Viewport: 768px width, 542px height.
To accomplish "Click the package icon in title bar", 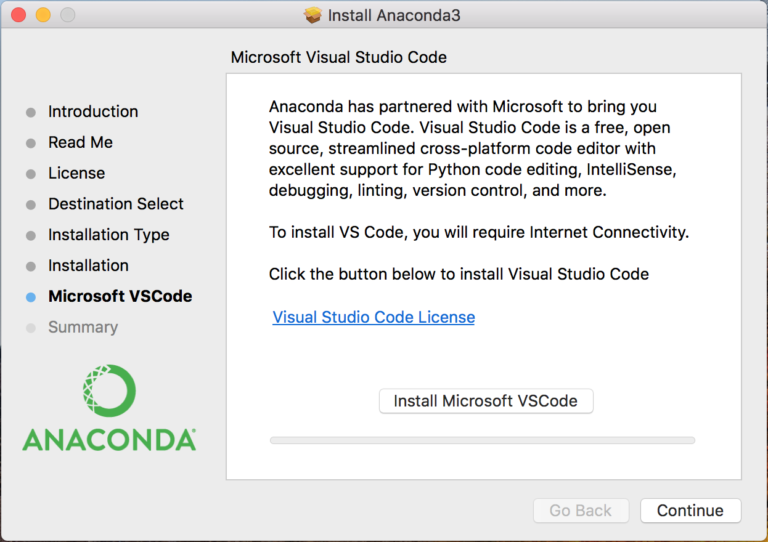I will point(313,15).
